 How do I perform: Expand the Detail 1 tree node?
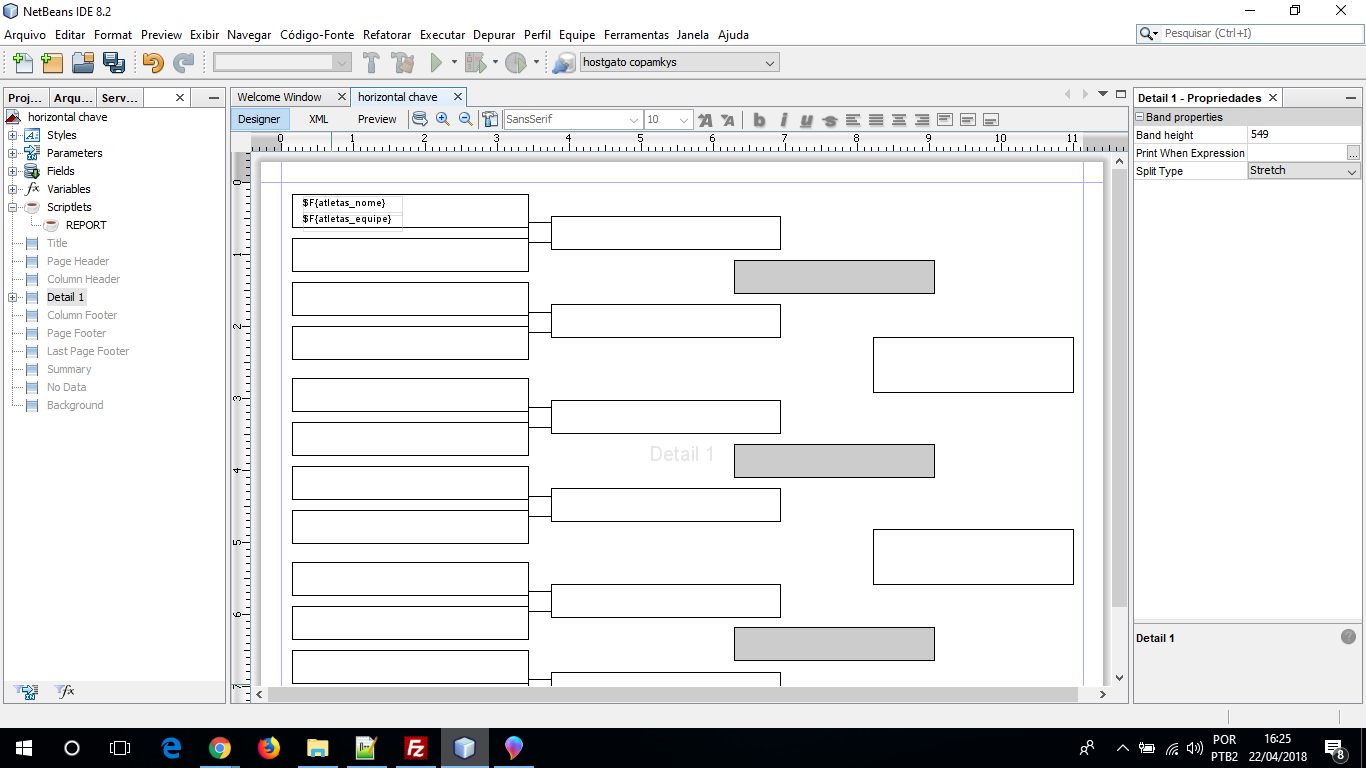(x=13, y=297)
